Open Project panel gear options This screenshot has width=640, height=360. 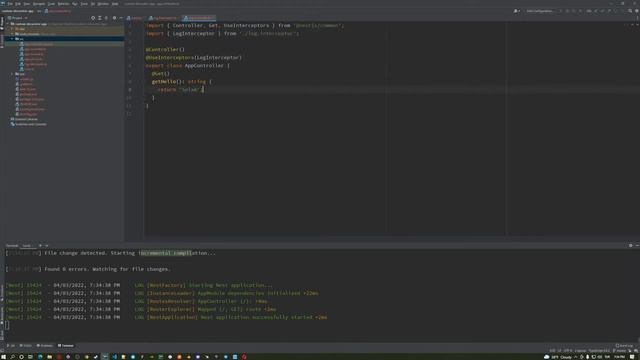(114, 18)
